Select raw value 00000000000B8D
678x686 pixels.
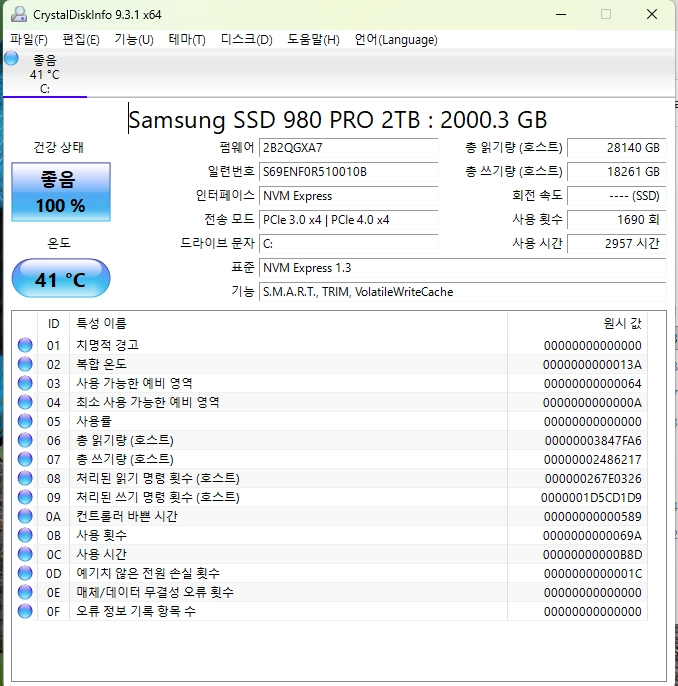pyautogui.click(x=592, y=555)
